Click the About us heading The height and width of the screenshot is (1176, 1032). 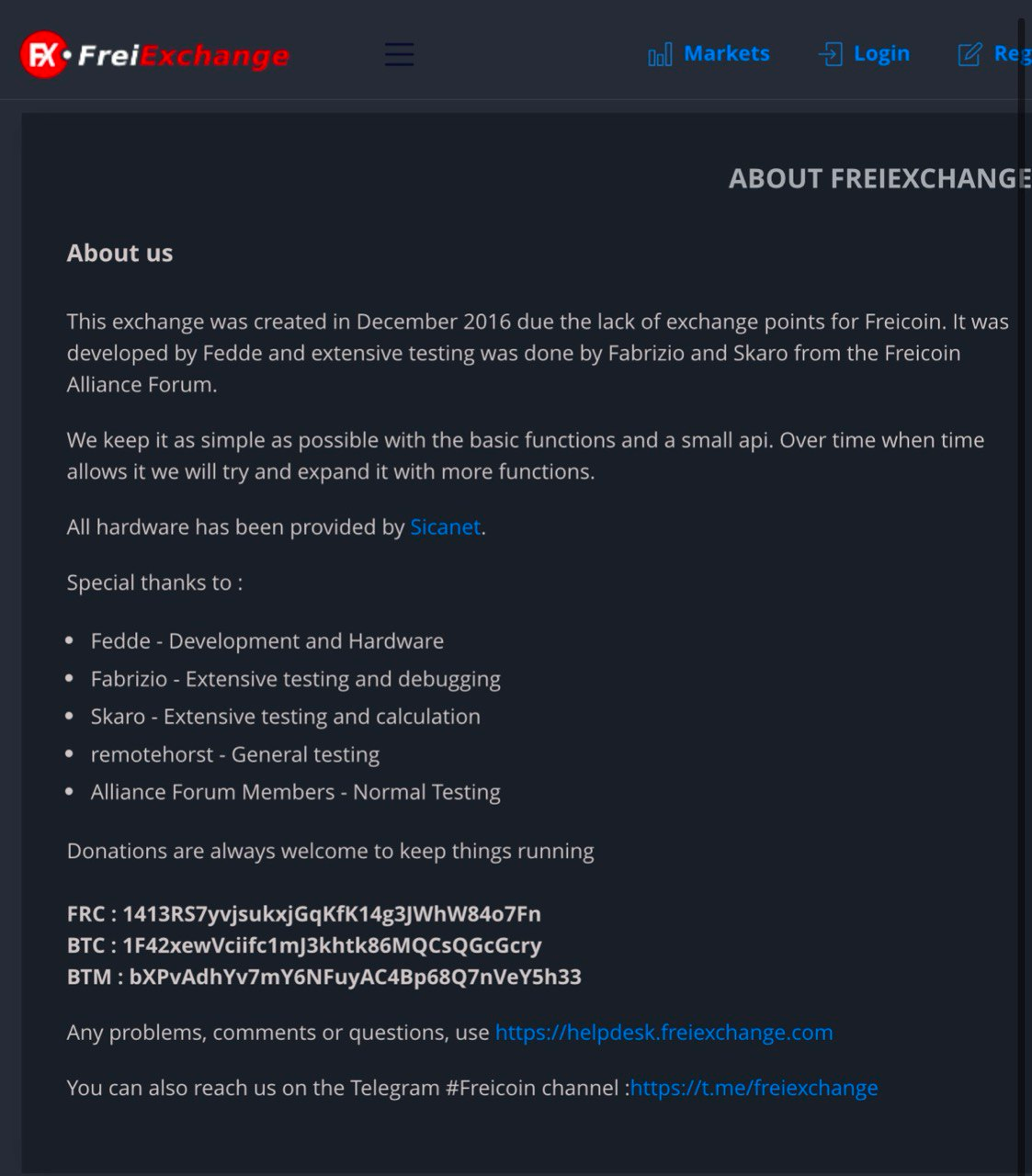119,253
